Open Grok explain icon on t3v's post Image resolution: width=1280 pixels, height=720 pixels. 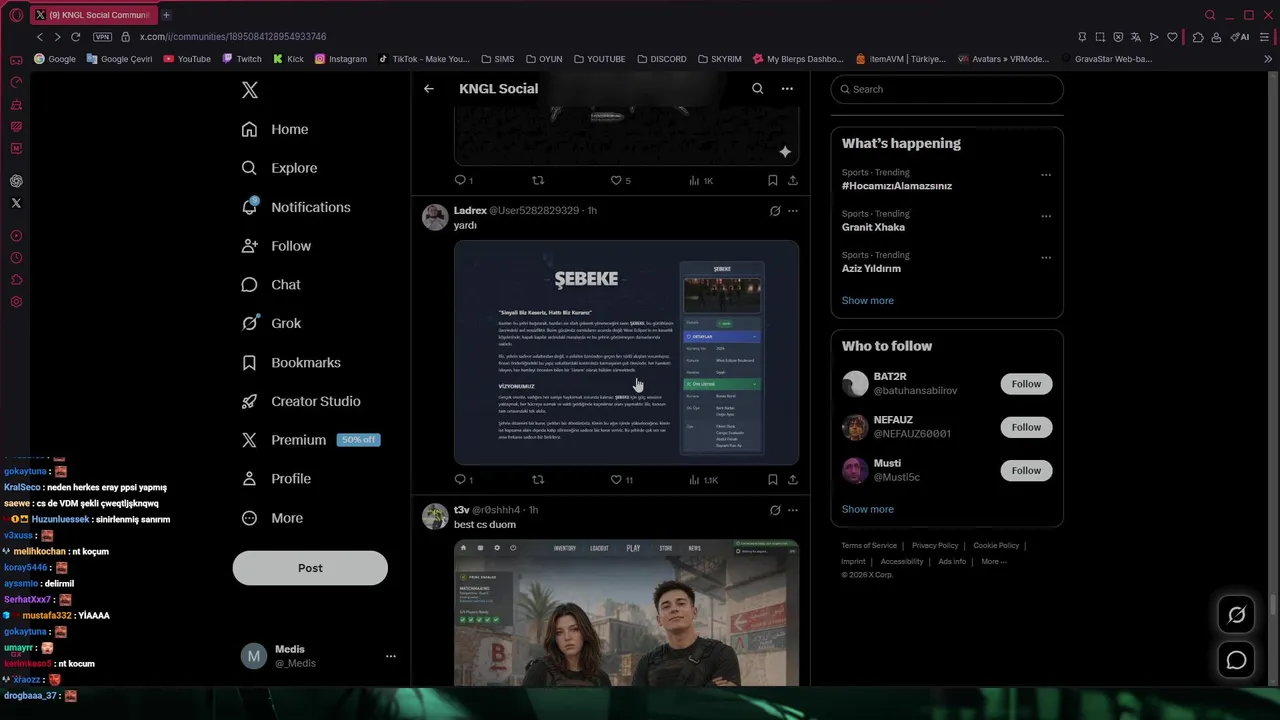click(x=775, y=510)
